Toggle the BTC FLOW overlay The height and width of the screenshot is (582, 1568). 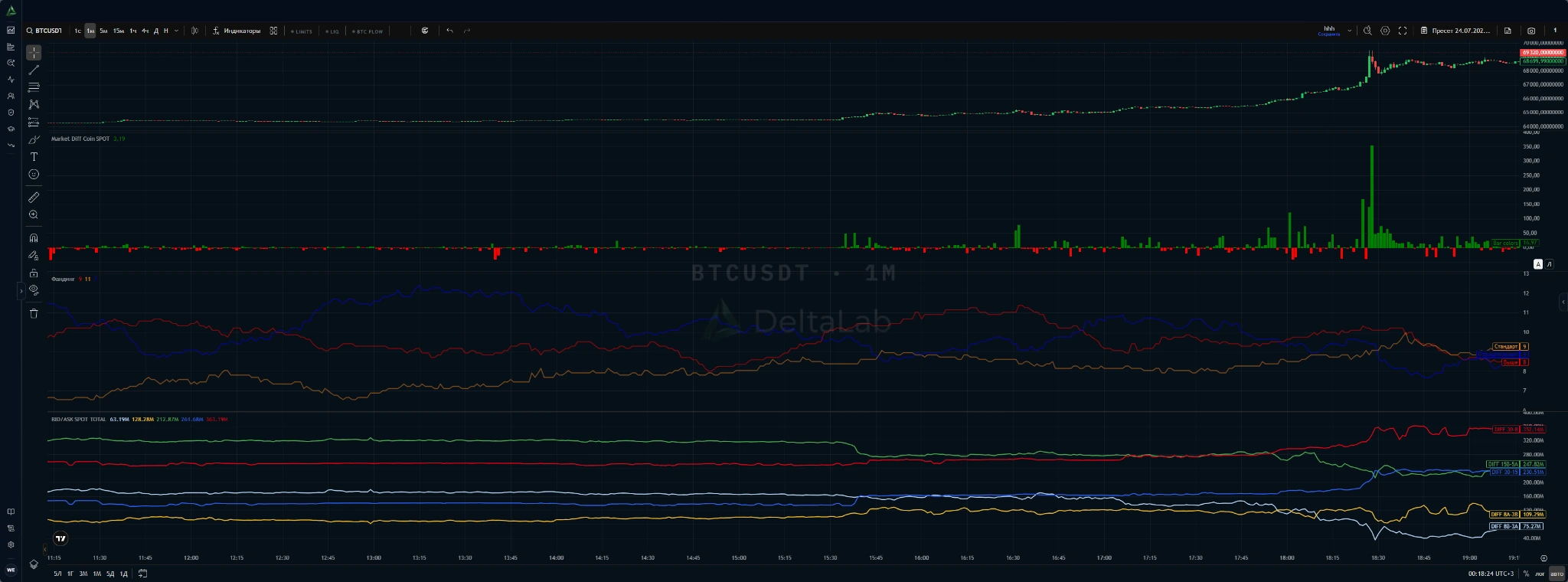[368, 31]
